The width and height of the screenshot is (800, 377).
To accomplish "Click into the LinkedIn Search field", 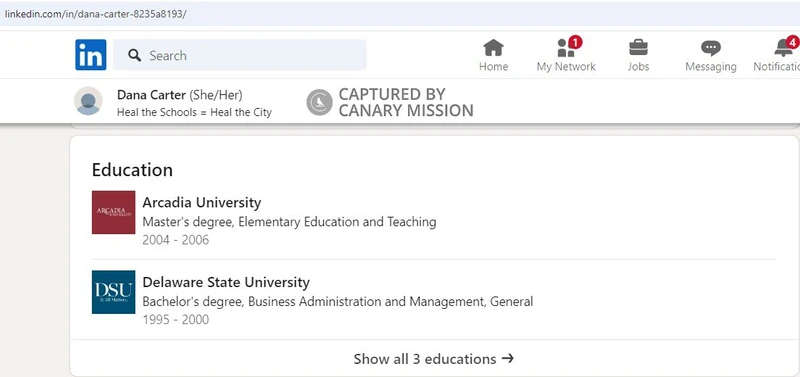I will point(239,55).
